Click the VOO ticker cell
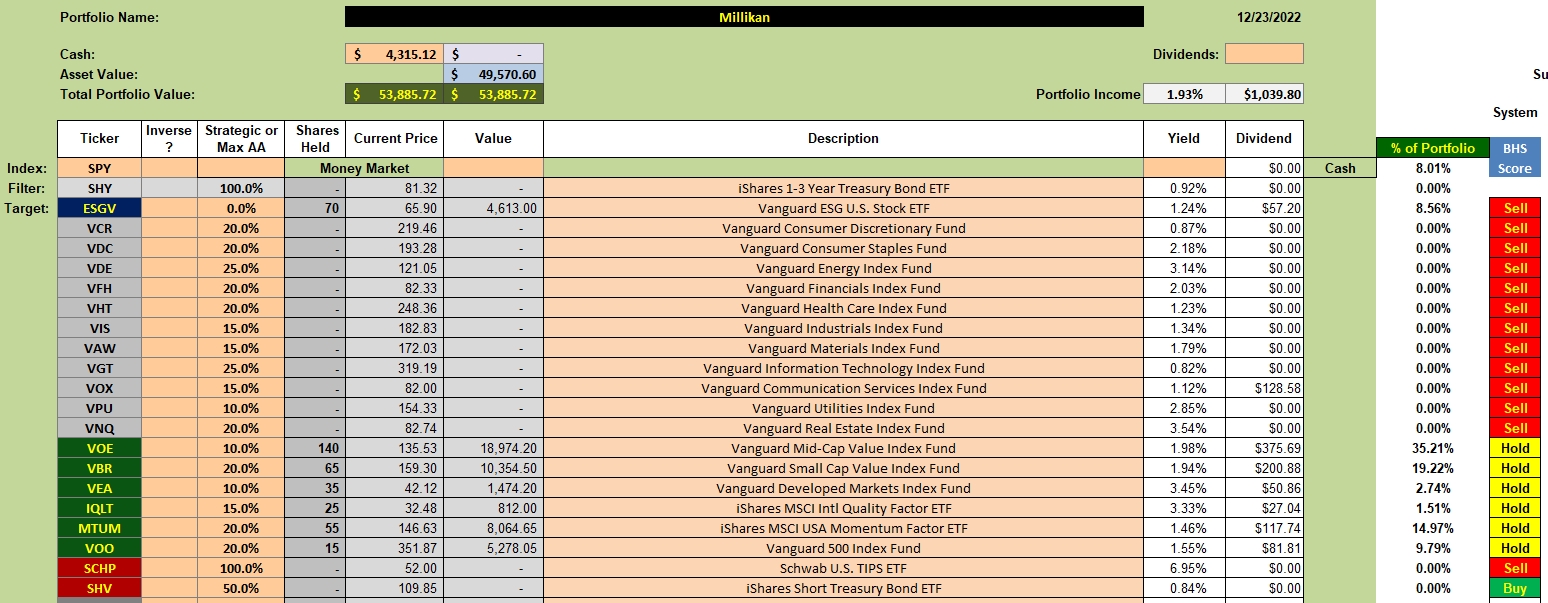 point(99,548)
